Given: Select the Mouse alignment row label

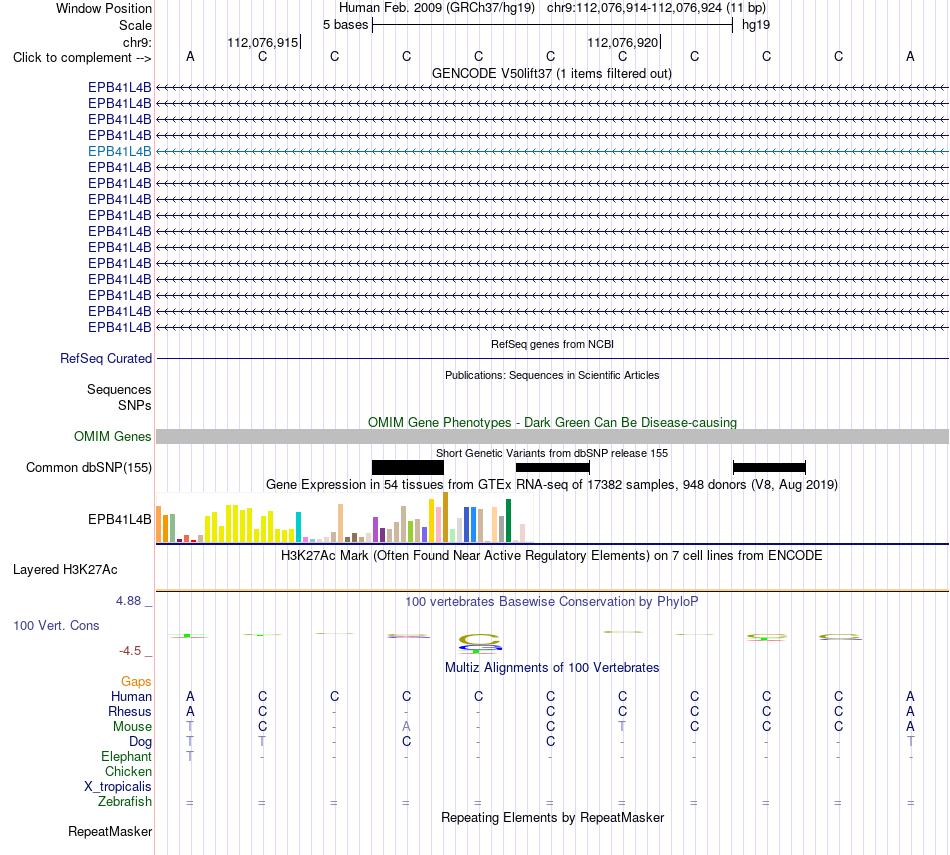Looking at the screenshot, I should [x=132, y=727].
